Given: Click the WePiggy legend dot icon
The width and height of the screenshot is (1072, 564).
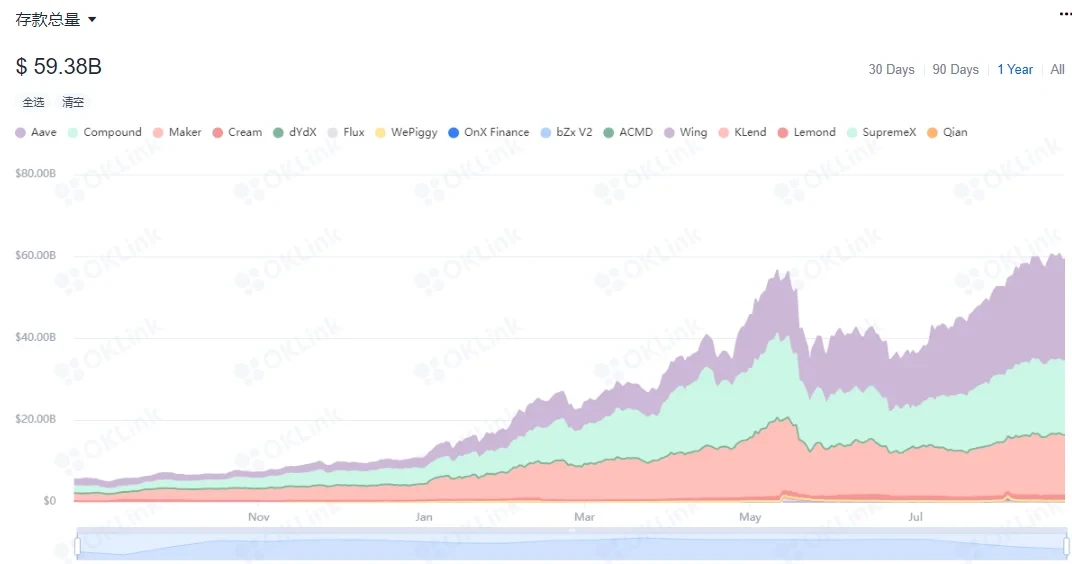Looking at the screenshot, I should pyautogui.click(x=380, y=132).
